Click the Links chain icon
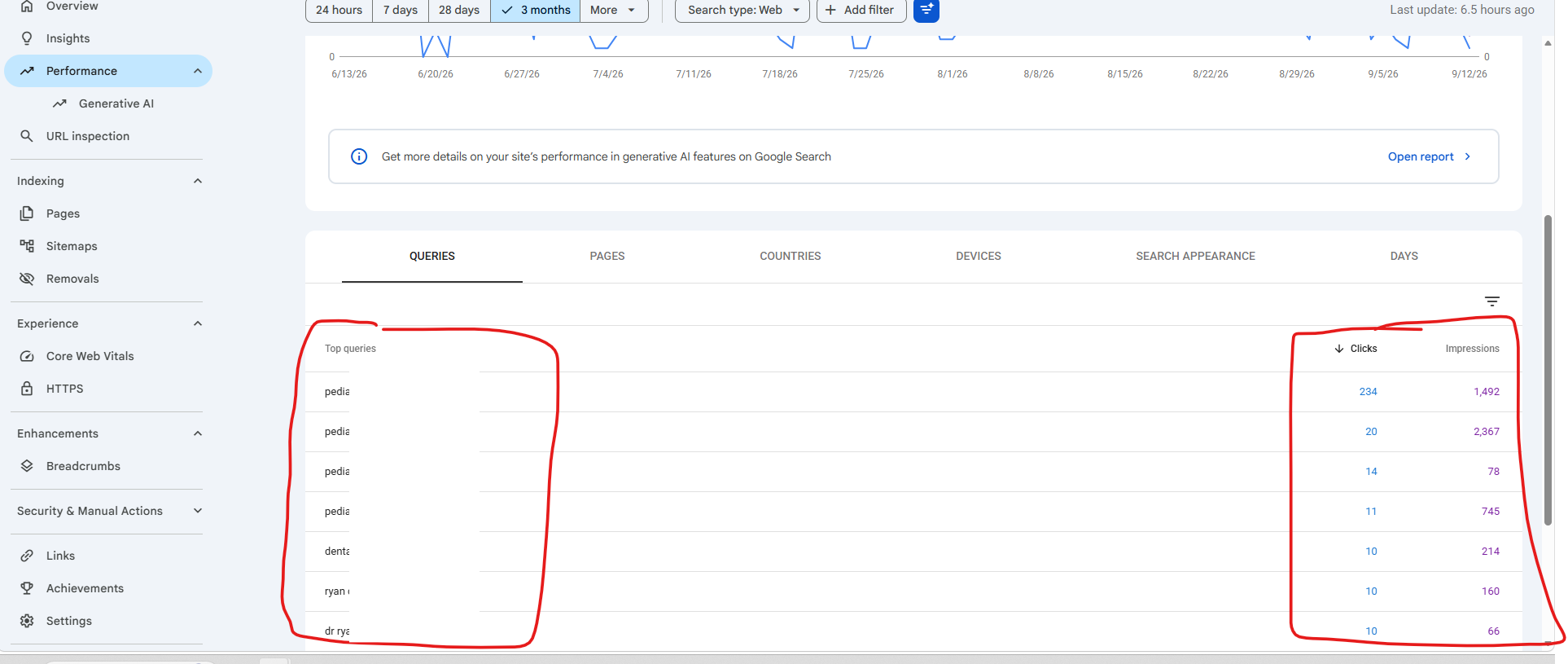Image resolution: width=1568 pixels, height=664 pixels. 27,556
